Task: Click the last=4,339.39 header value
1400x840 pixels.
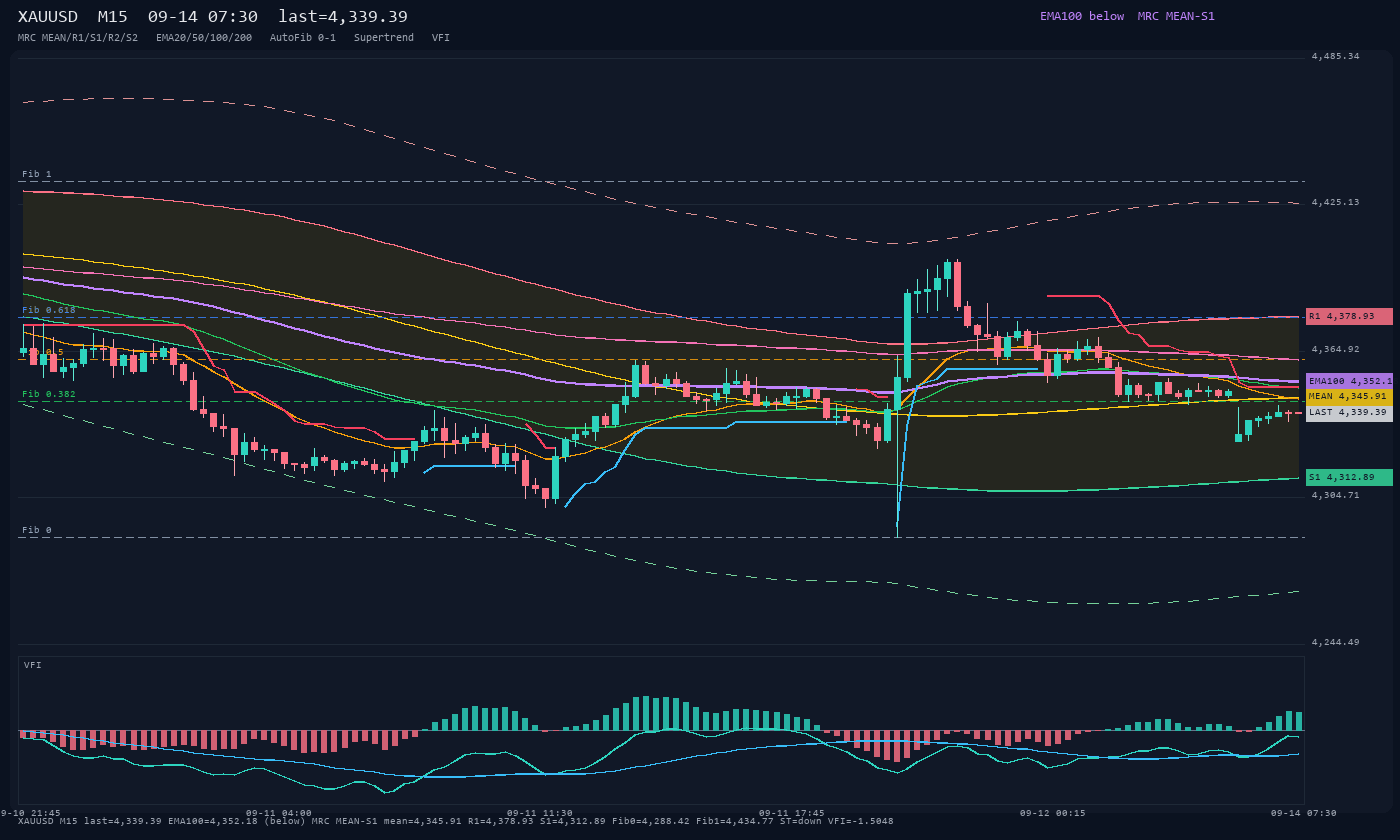Action: point(343,17)
